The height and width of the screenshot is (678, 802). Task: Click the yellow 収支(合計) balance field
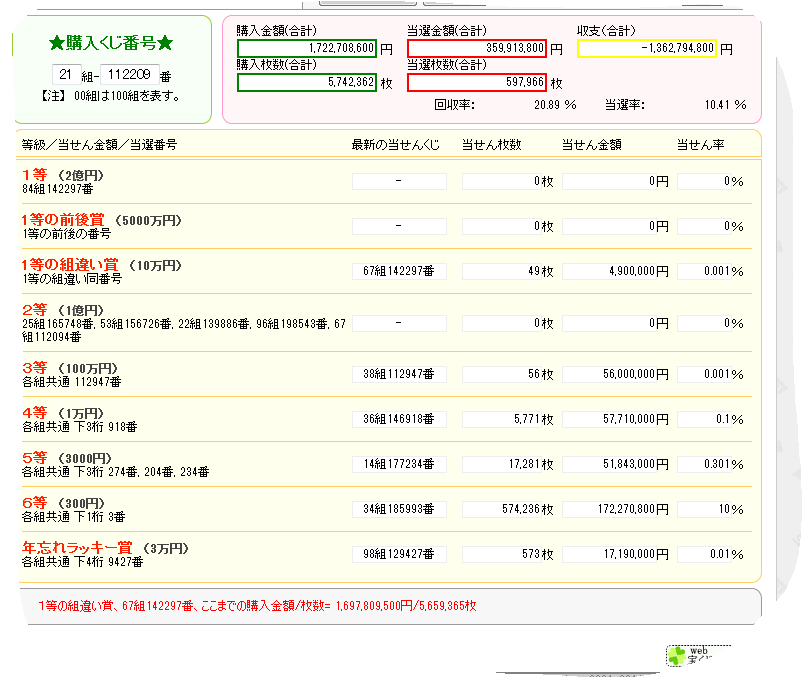coord(647,49)
